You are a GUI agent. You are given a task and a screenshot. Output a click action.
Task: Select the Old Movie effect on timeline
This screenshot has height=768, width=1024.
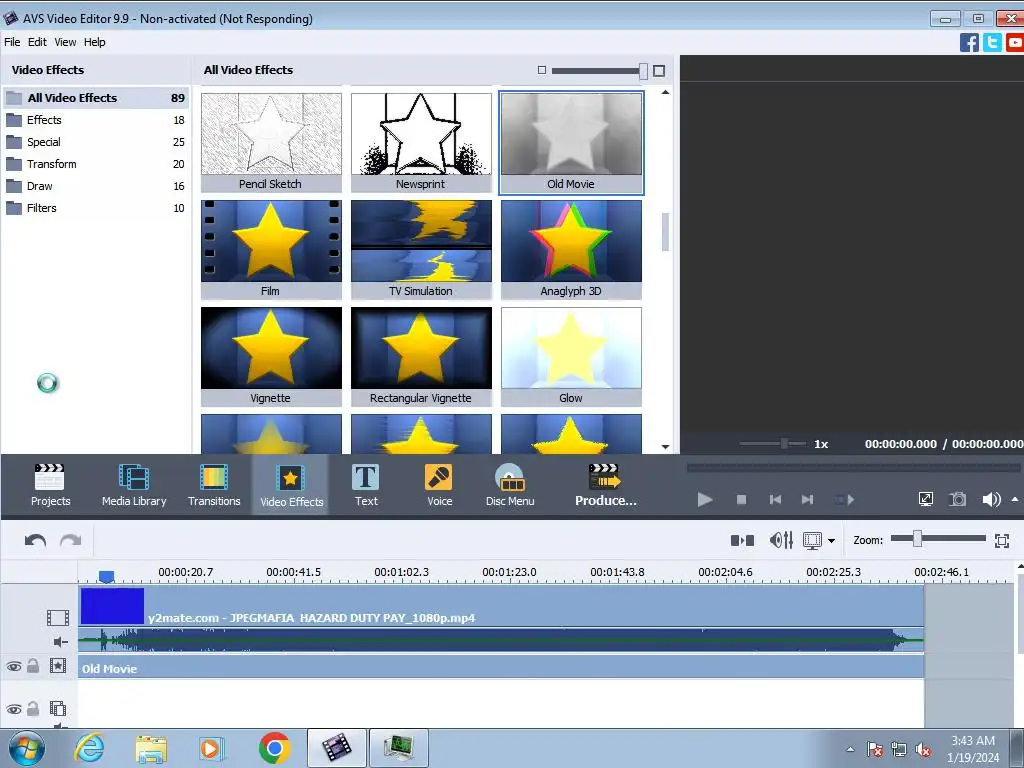(501, 668)
